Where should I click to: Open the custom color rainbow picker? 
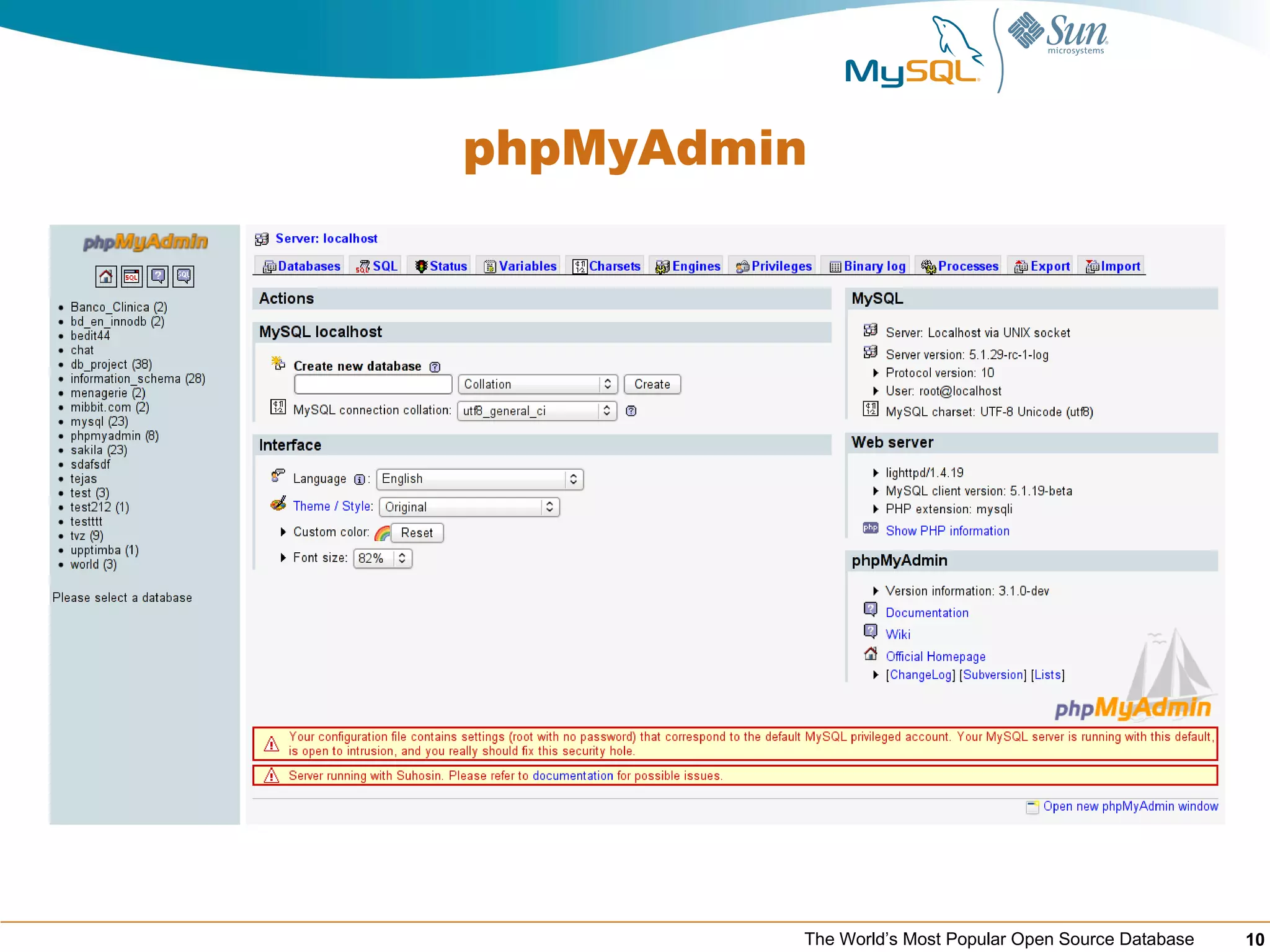383,533
